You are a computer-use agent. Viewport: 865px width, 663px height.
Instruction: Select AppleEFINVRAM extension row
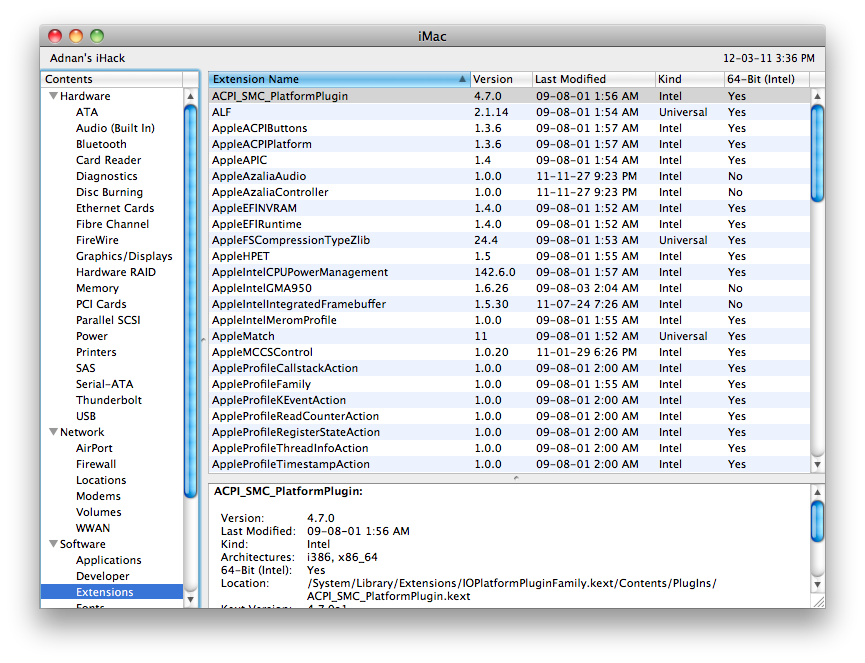(509, 208)
